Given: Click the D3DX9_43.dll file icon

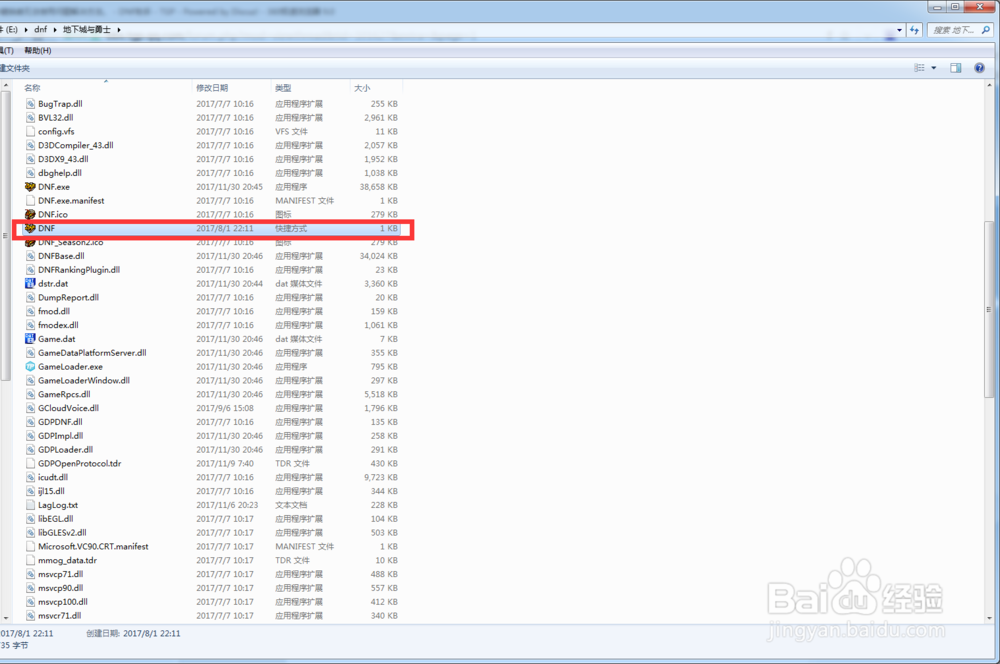Looking at the screenshot, I should tap(30, 159).
